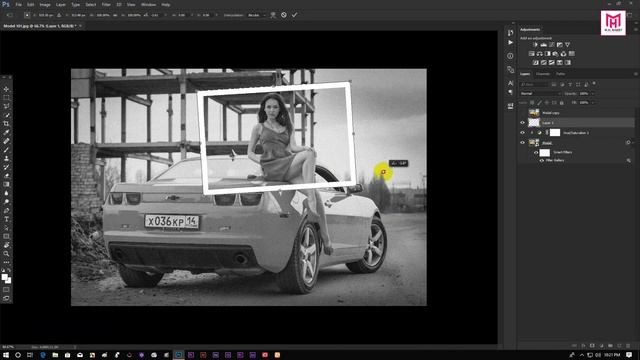Toggle visibility of Layer 1
This screenshot has width=640, height=360.
coord(522,122)
